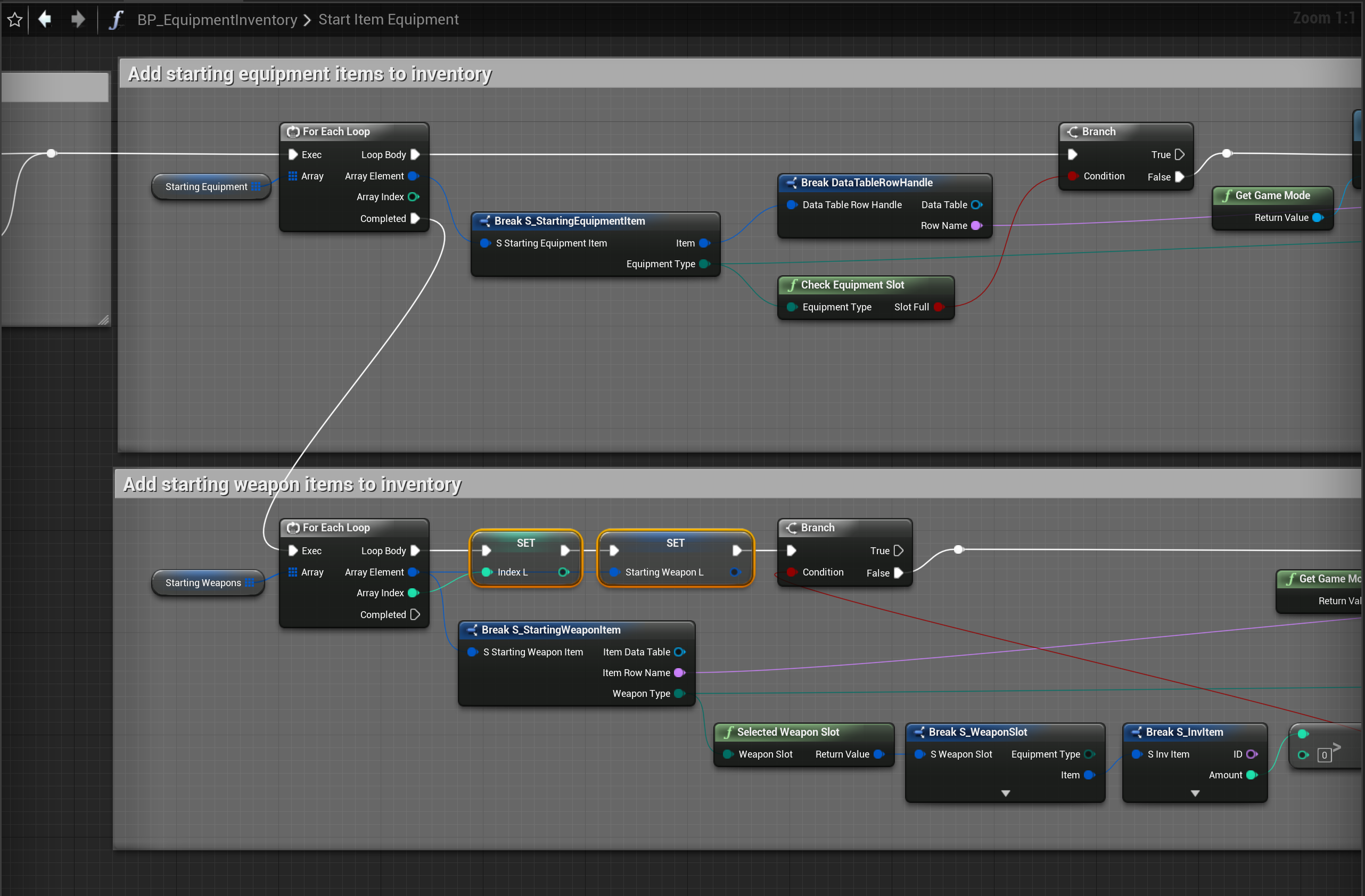Image resolution: width=1365 pixels, height=896 pixels.
Task: Click Amount pin on Break S_InvItem
Action: point(1252,775)
